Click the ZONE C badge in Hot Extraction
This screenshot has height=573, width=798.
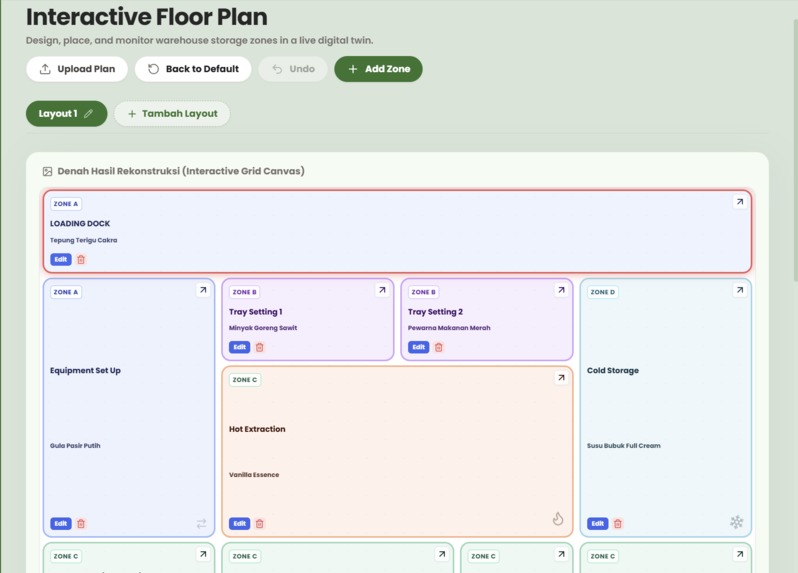click(x=245, y=380)
